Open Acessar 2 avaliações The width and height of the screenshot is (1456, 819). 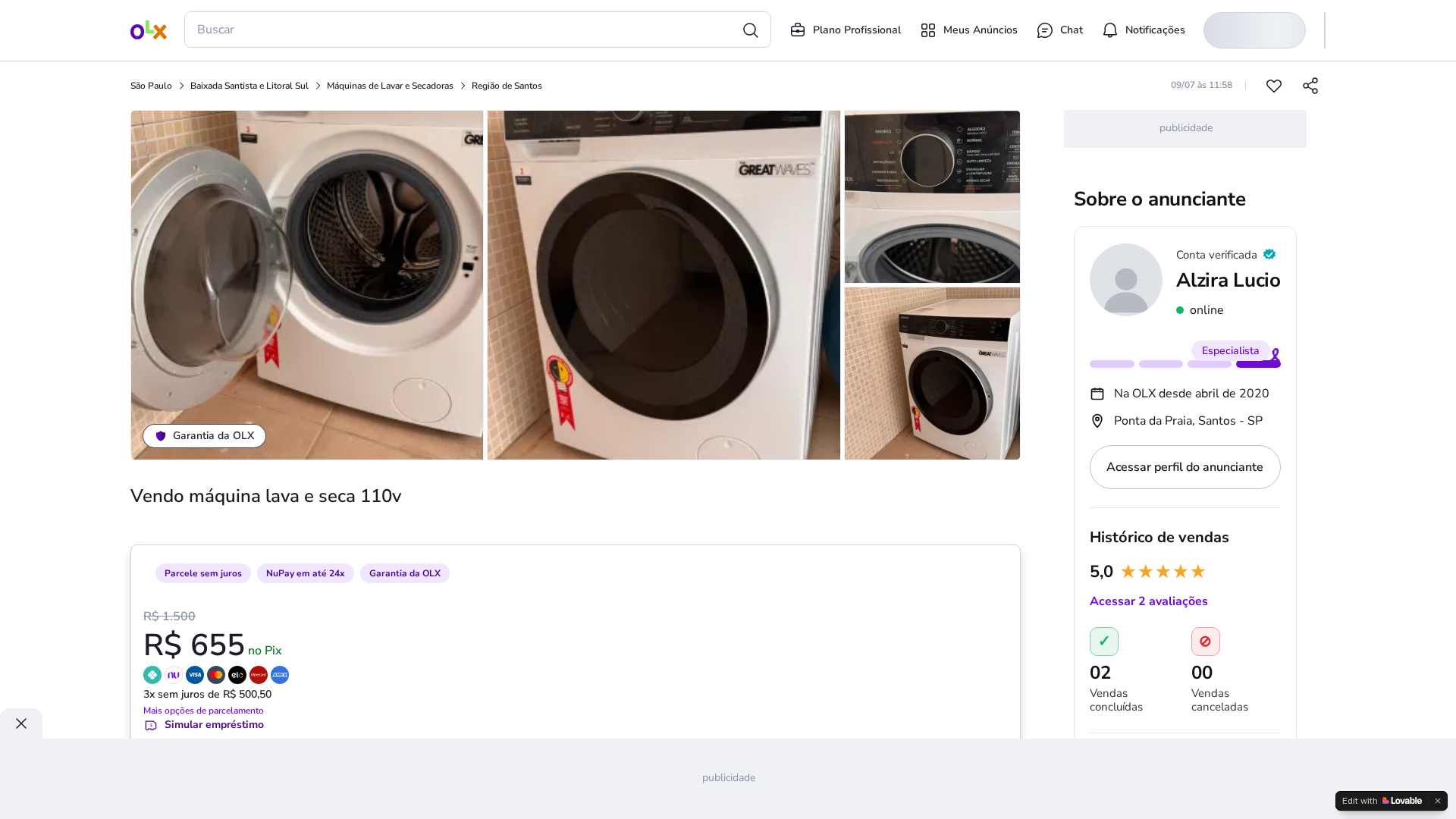1149,601
